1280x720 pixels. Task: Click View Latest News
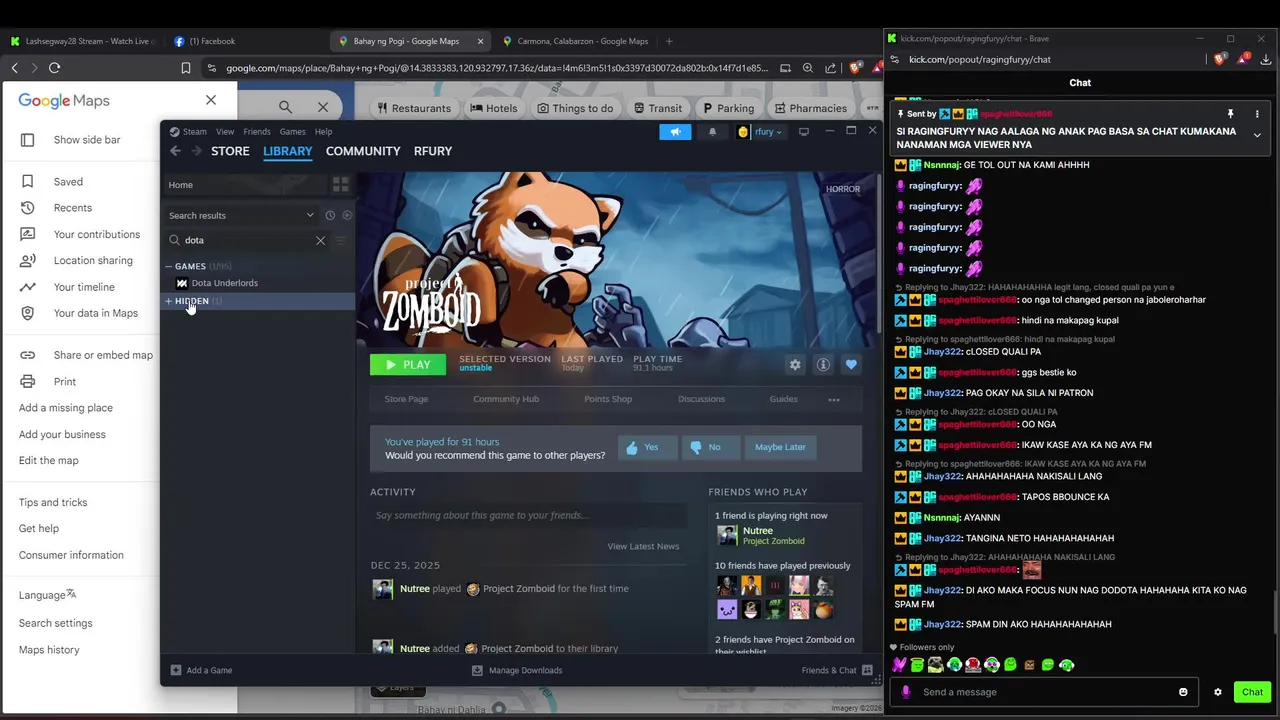(643, 546)
